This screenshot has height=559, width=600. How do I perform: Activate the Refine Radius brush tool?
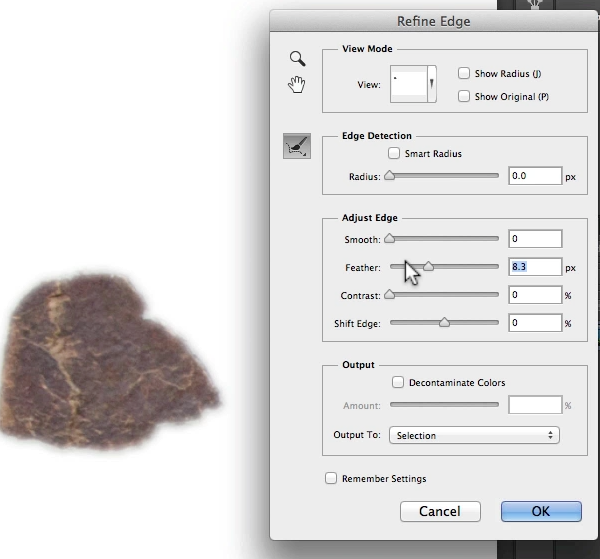pos(297,146)
